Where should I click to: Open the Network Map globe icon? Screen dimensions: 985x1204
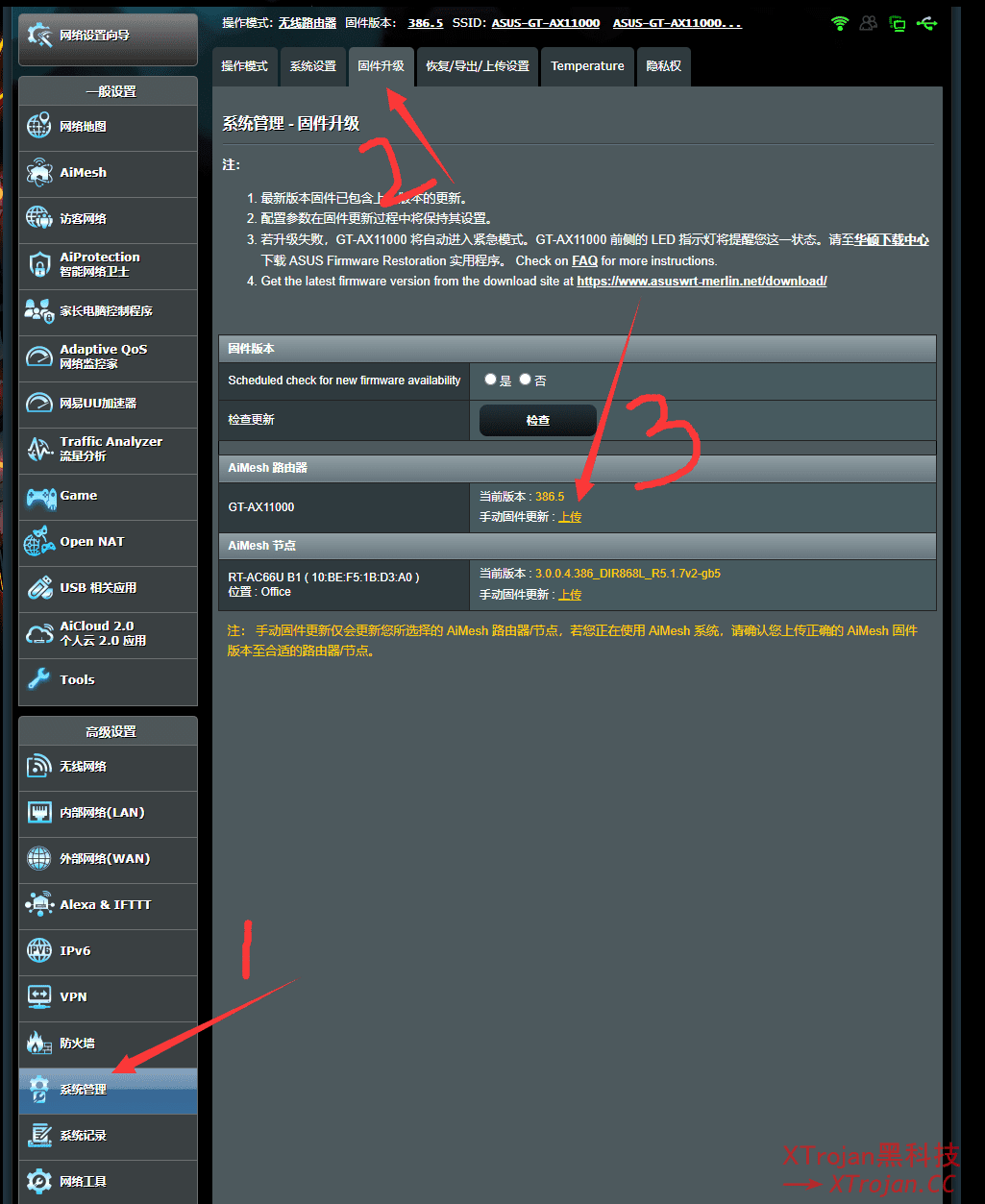pyautogui.click(x=39, y=126)
